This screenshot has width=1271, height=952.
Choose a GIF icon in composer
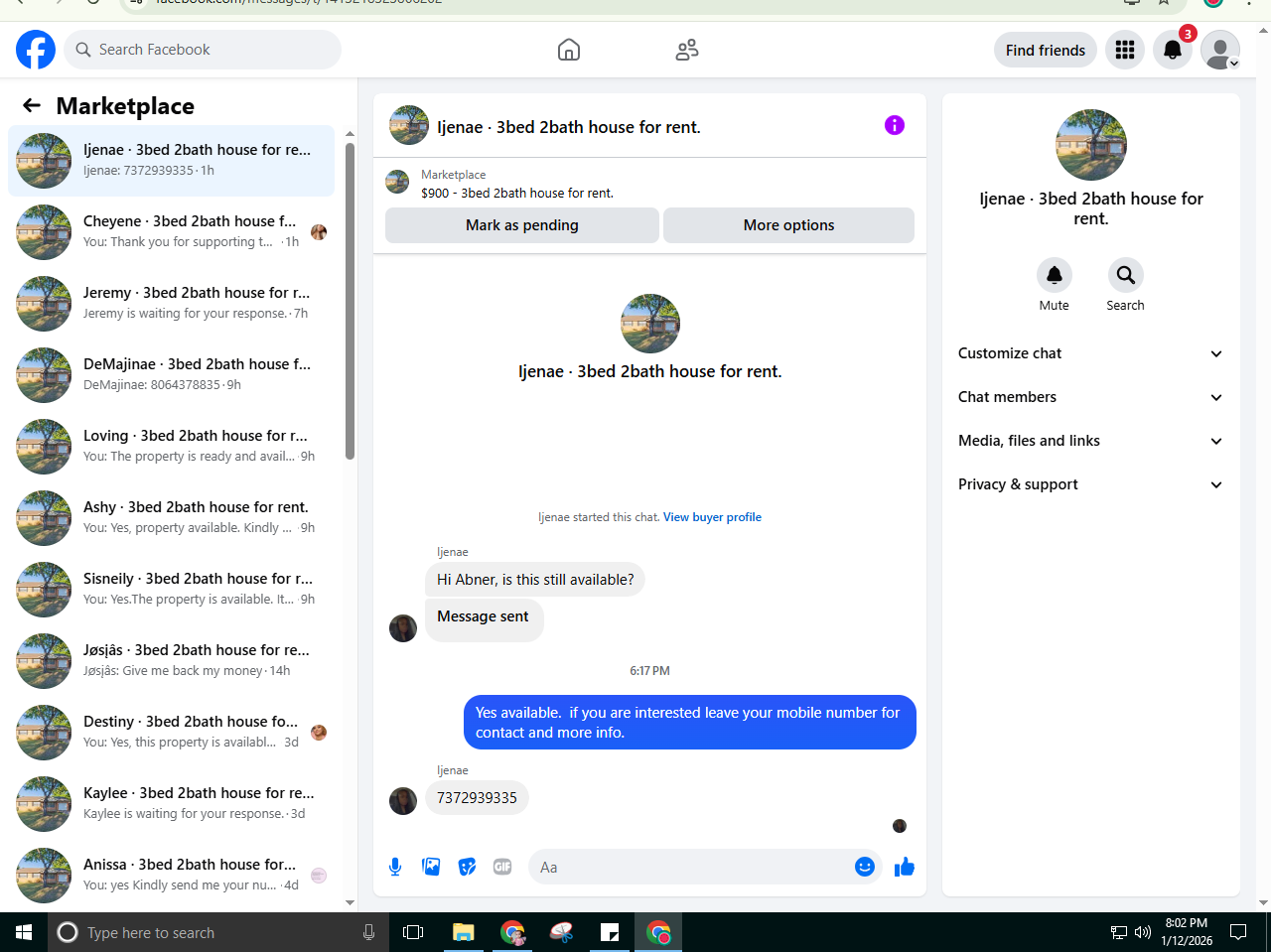(x=502, y=867)
